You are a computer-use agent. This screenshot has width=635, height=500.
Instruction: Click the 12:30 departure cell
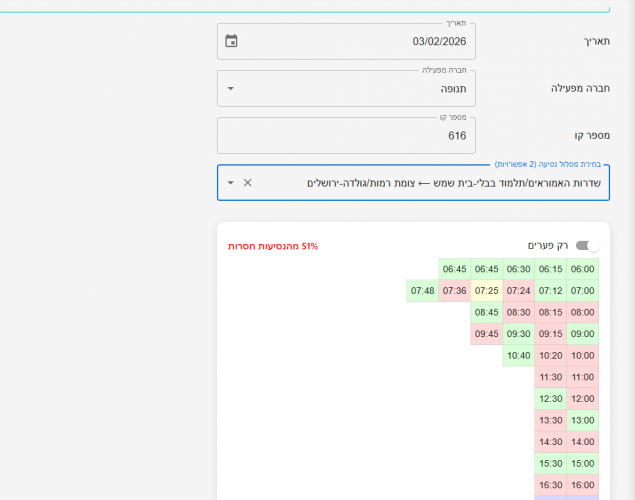(550, 399)
